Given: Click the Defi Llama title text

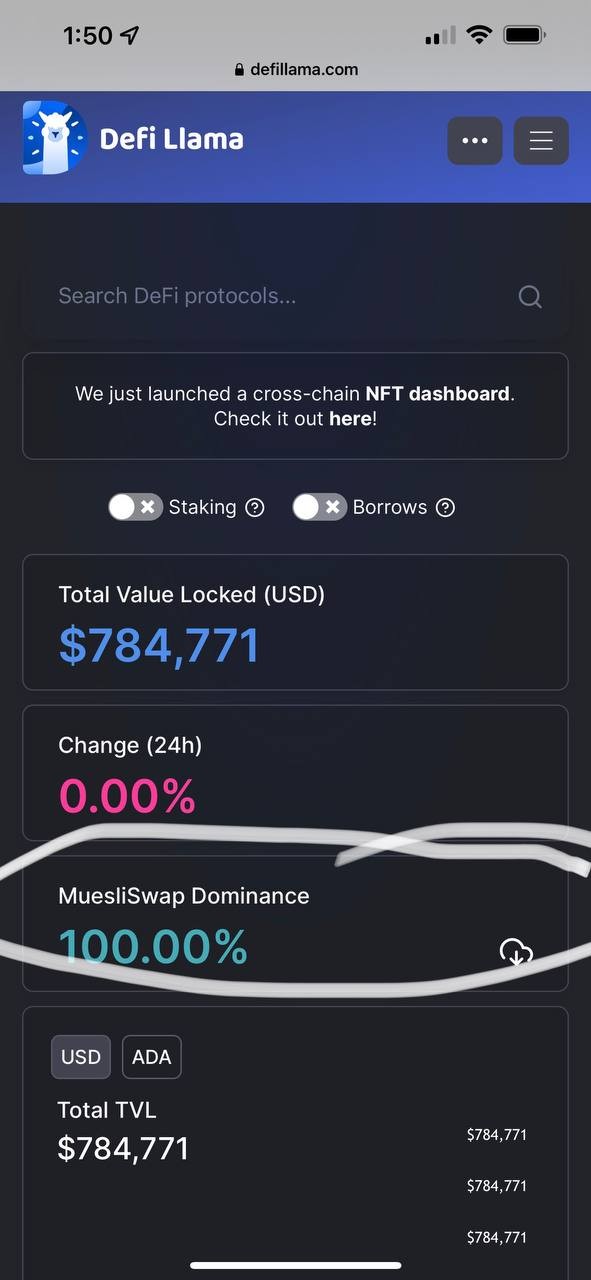Looking at the screenshot, I should 172,138.
